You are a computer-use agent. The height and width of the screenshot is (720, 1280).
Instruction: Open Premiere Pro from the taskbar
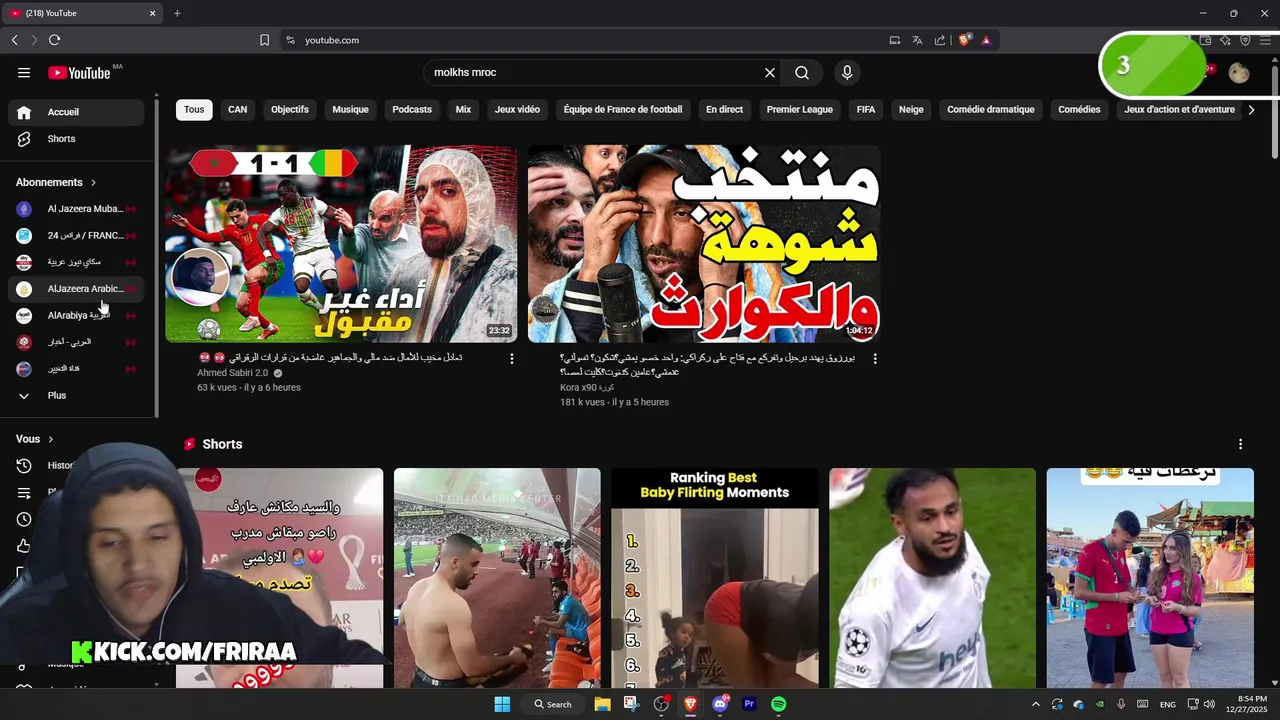tap(749, 704)
